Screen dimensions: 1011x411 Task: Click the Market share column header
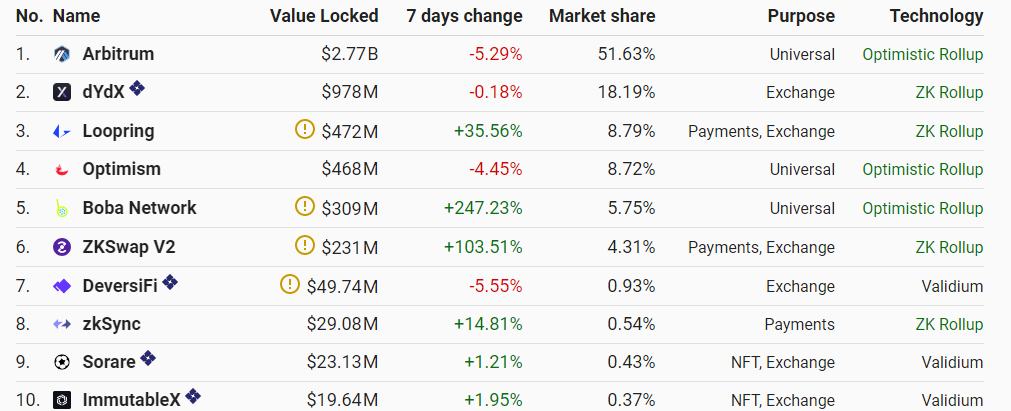(x=602, y=16)
